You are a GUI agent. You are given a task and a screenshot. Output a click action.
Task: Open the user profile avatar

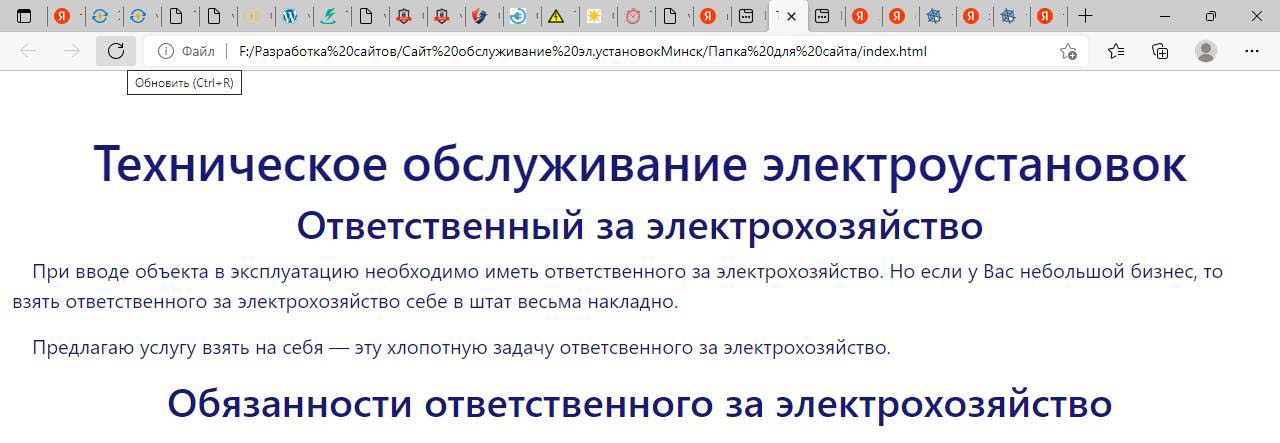(1206, 51)
